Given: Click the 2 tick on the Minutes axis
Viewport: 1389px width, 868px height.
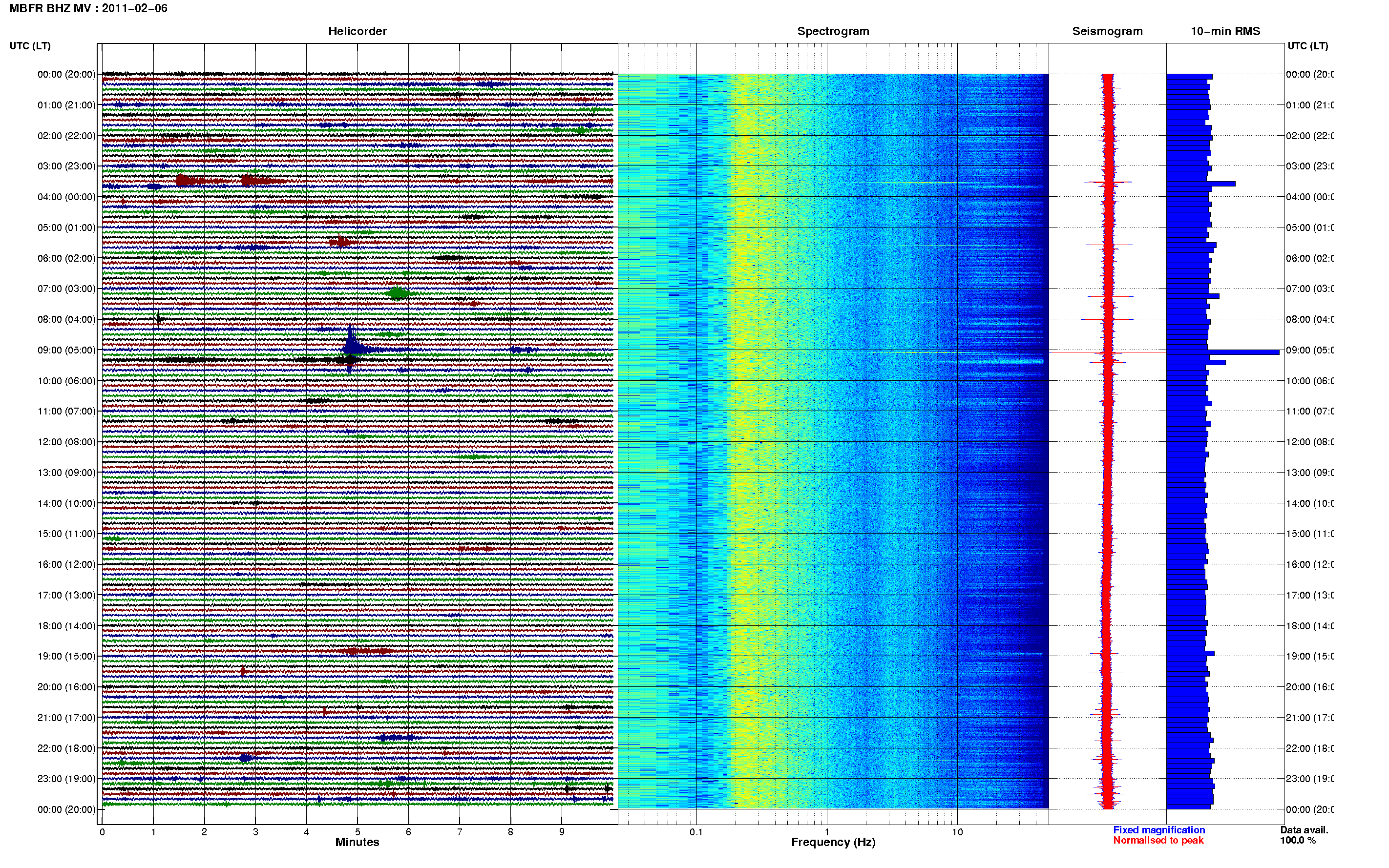Looking at the screenshot, I should [205, 832].
